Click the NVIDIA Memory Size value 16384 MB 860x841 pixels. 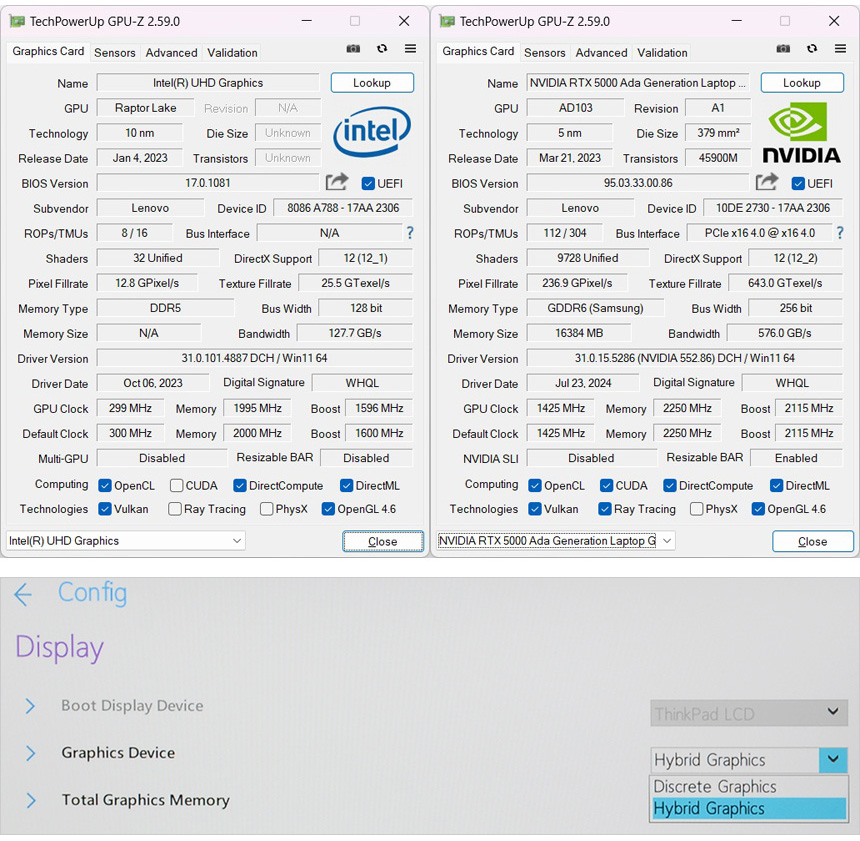pos(579,333)
